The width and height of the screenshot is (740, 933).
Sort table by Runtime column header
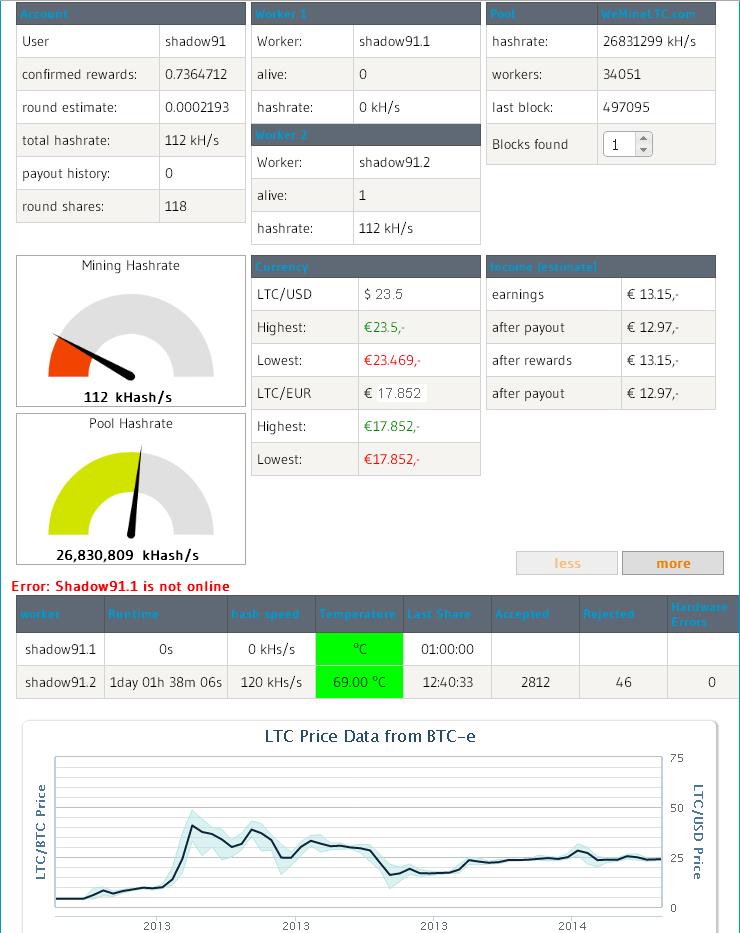pyautogui.click(x=133, y=614)
